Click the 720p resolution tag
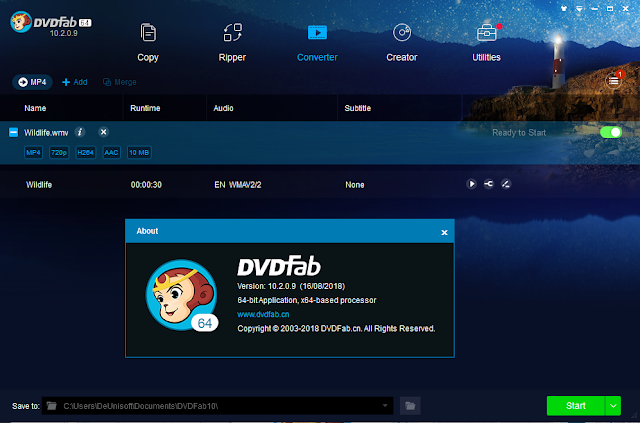The image size is (640, 423). click(59, 152)
